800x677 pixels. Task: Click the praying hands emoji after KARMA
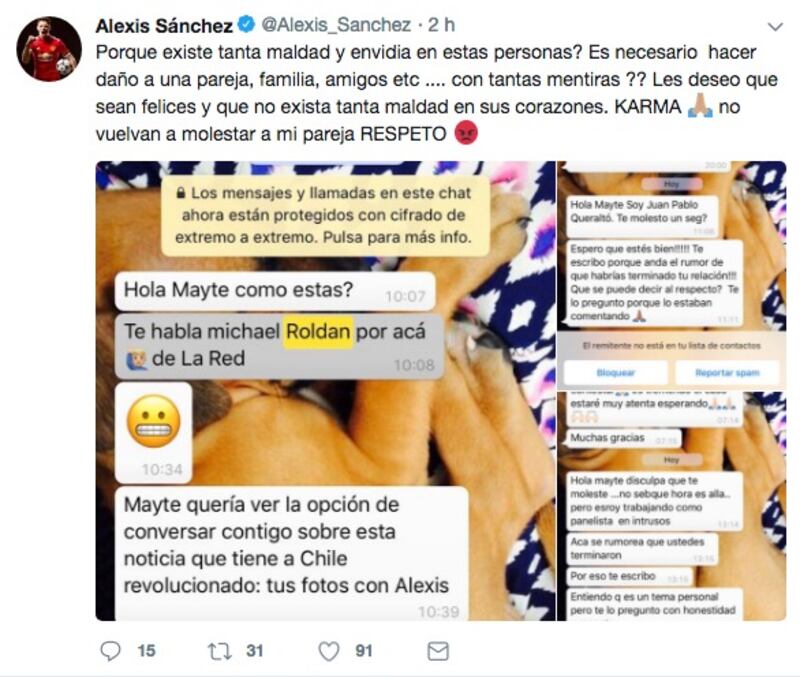click(x=700, y=106)
